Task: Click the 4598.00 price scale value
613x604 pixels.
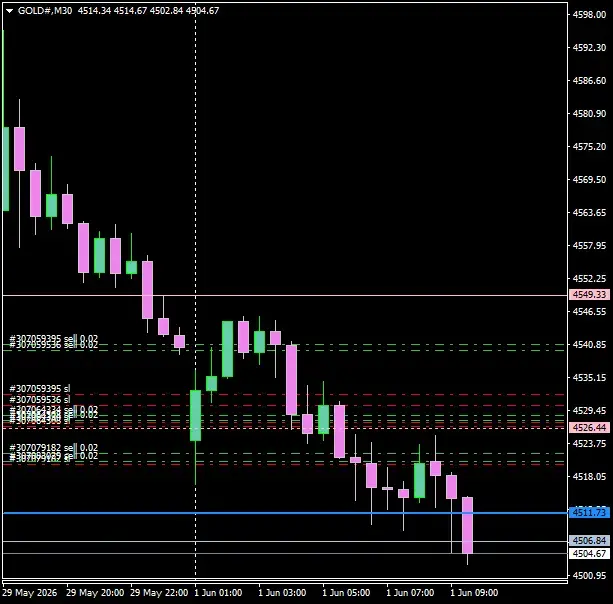Action: (589, 14)
